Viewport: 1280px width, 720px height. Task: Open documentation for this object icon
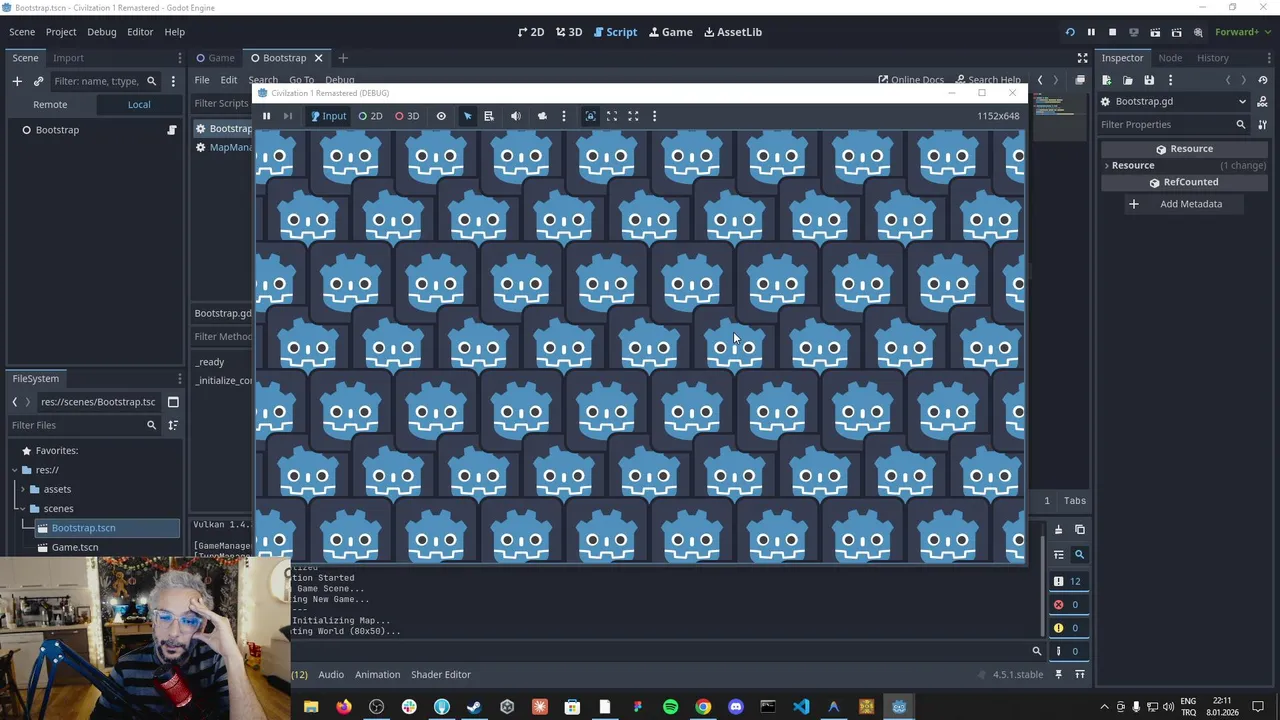coord(1262,101)
